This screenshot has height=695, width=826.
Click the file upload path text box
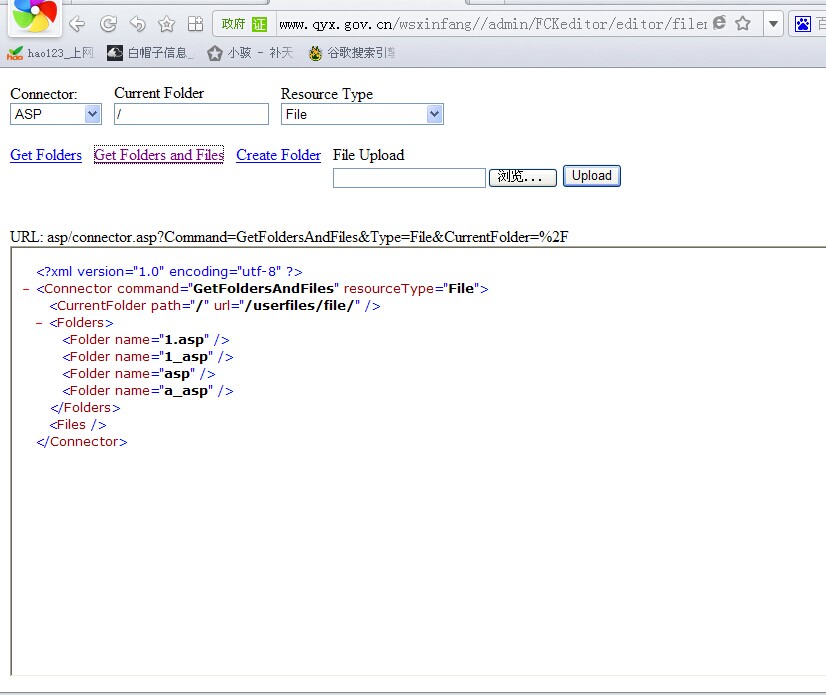pyautogui.click(x=409, y=178)
